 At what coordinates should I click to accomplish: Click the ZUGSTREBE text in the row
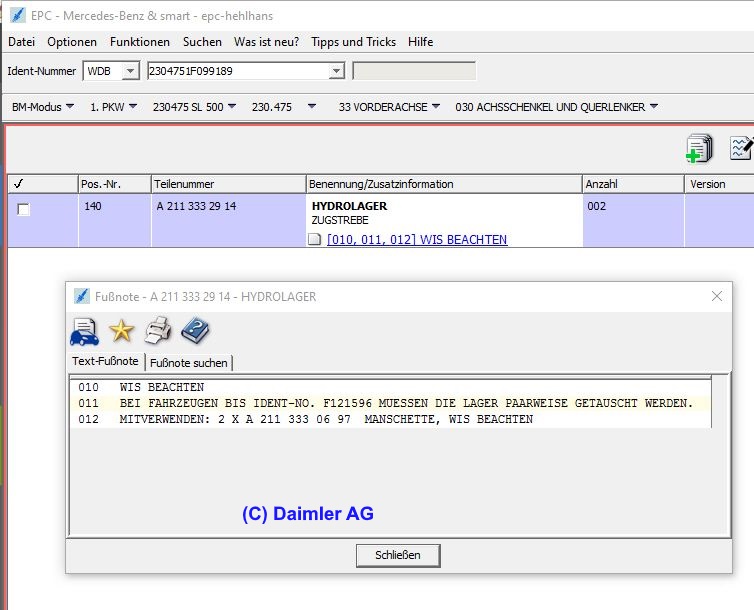click(340, 220)
